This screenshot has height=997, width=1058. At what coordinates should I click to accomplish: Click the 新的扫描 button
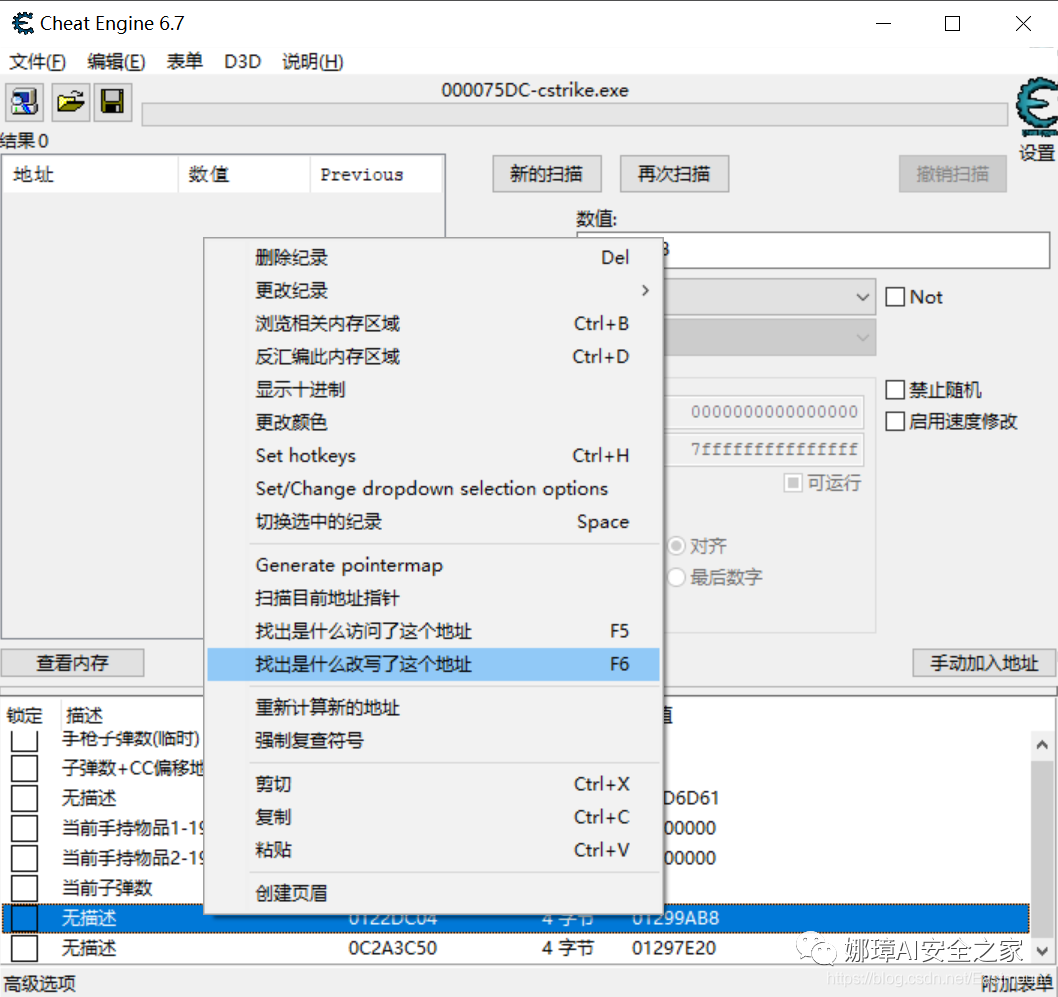[x=547, y=174]
